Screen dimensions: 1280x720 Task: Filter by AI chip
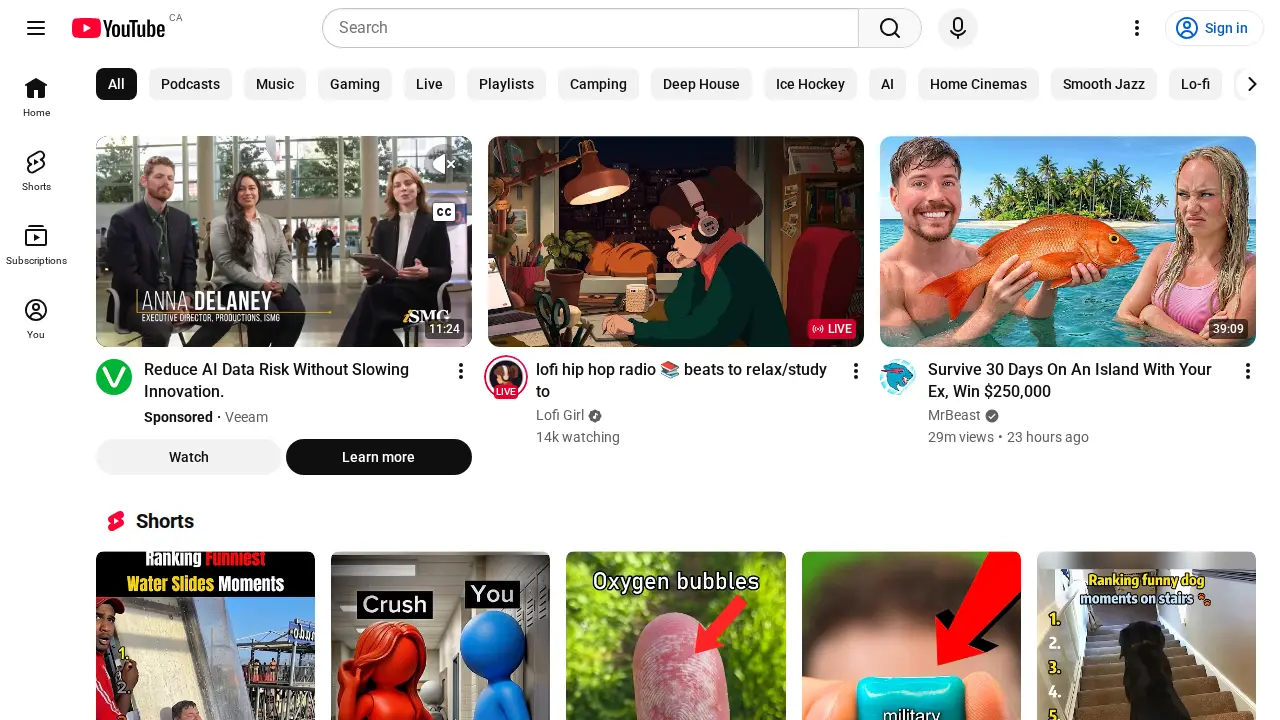point(887,84)
